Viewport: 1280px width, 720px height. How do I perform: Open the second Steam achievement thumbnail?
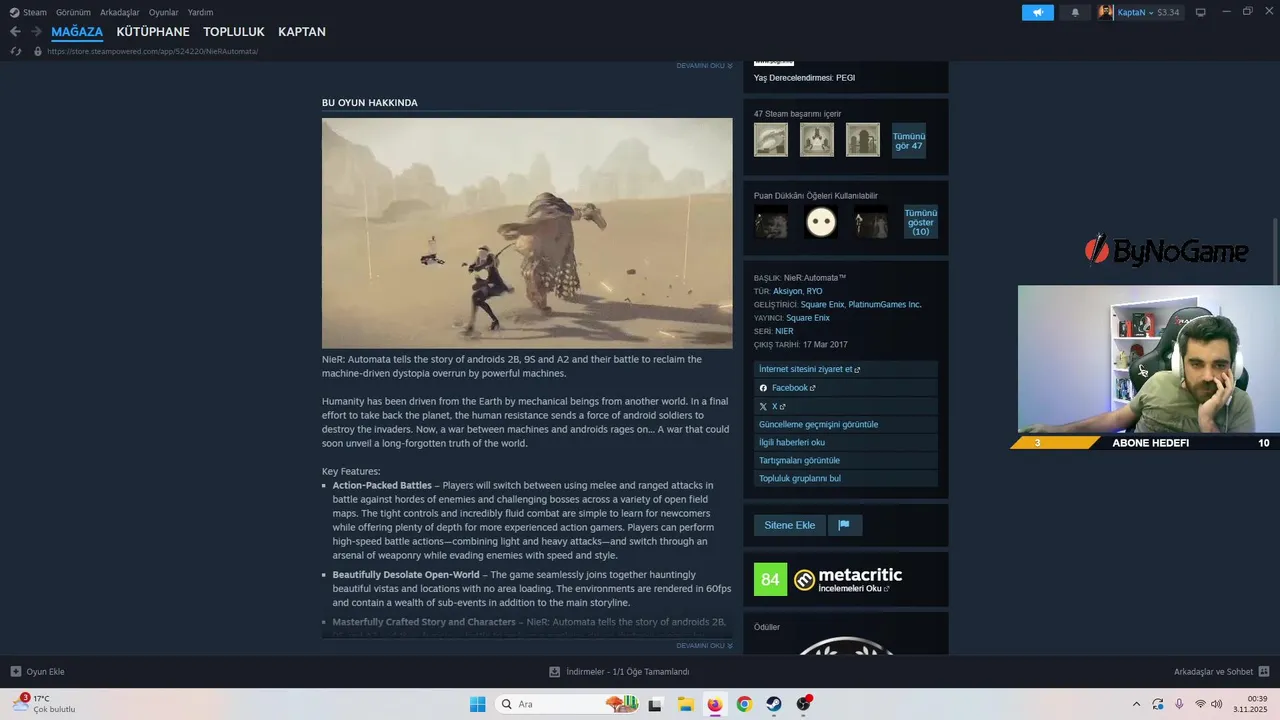click(817, 140)
